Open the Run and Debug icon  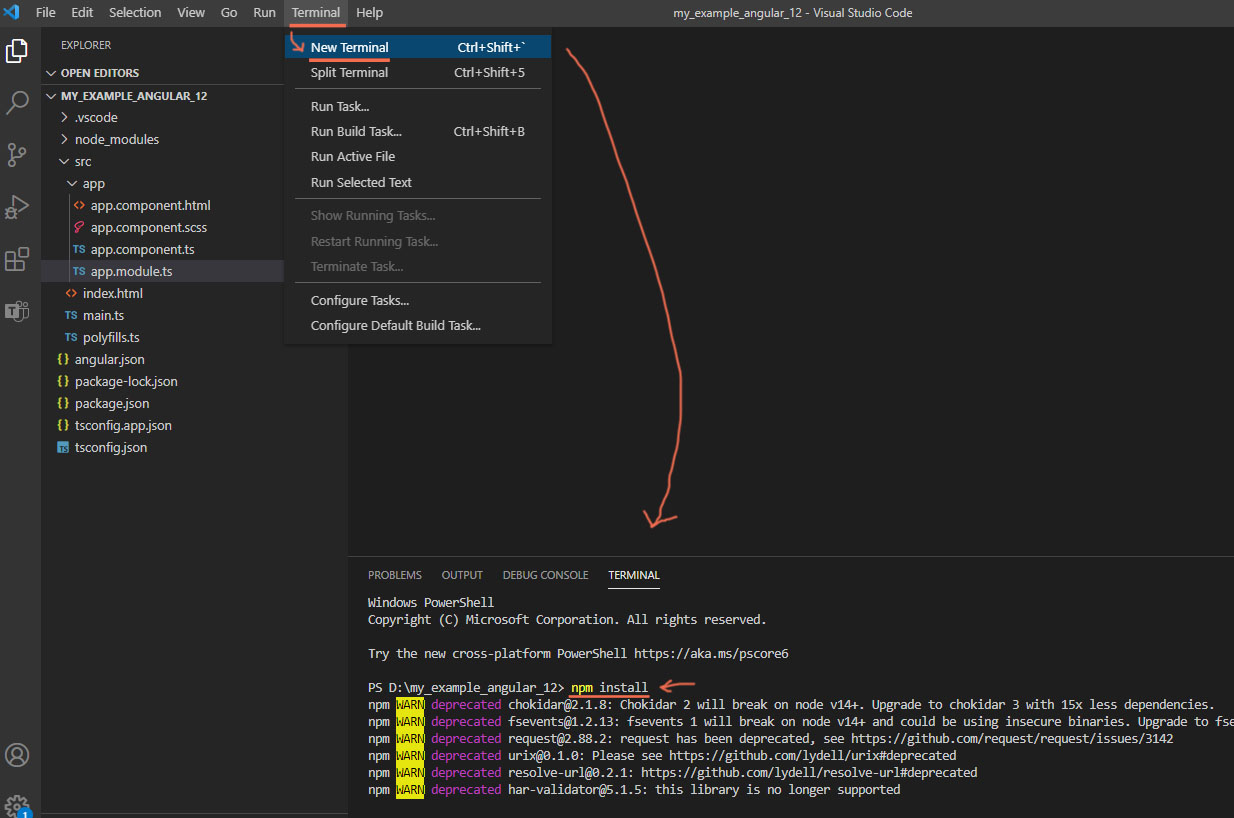click(x=17, y=206)
